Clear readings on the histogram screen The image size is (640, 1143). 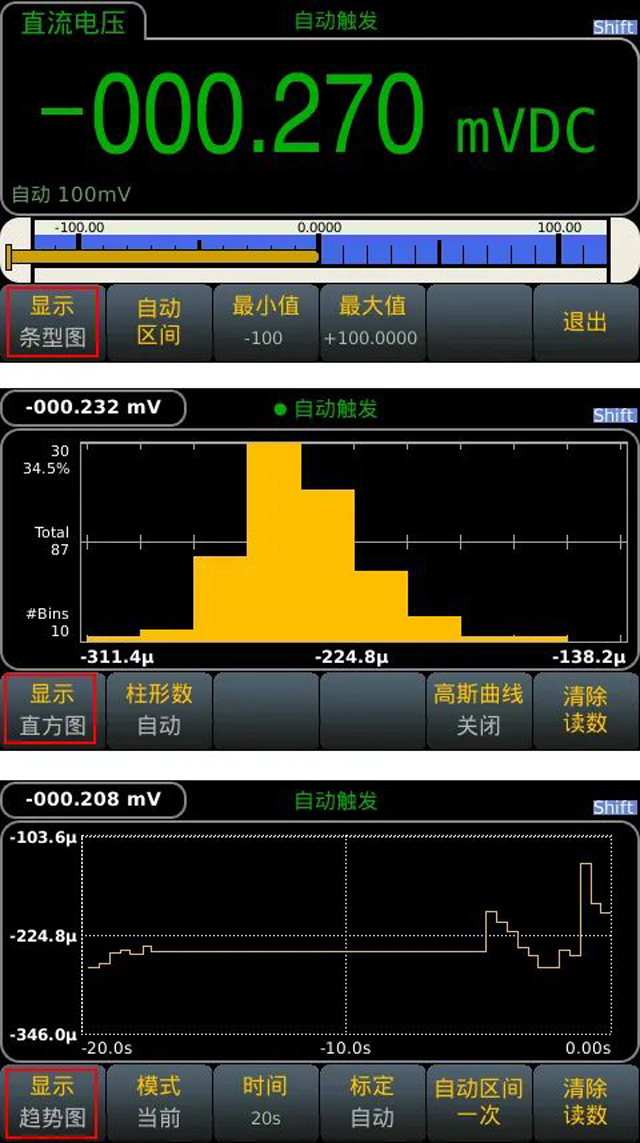pyautogui.click(x=585, y=709)
